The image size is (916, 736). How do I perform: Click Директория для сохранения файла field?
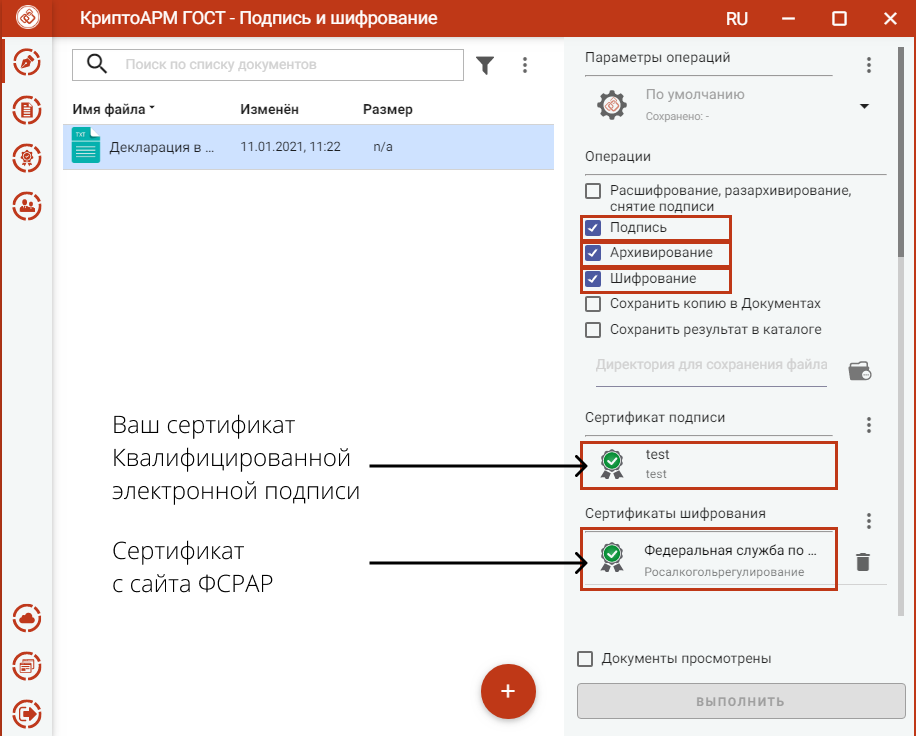pos(711,370)
